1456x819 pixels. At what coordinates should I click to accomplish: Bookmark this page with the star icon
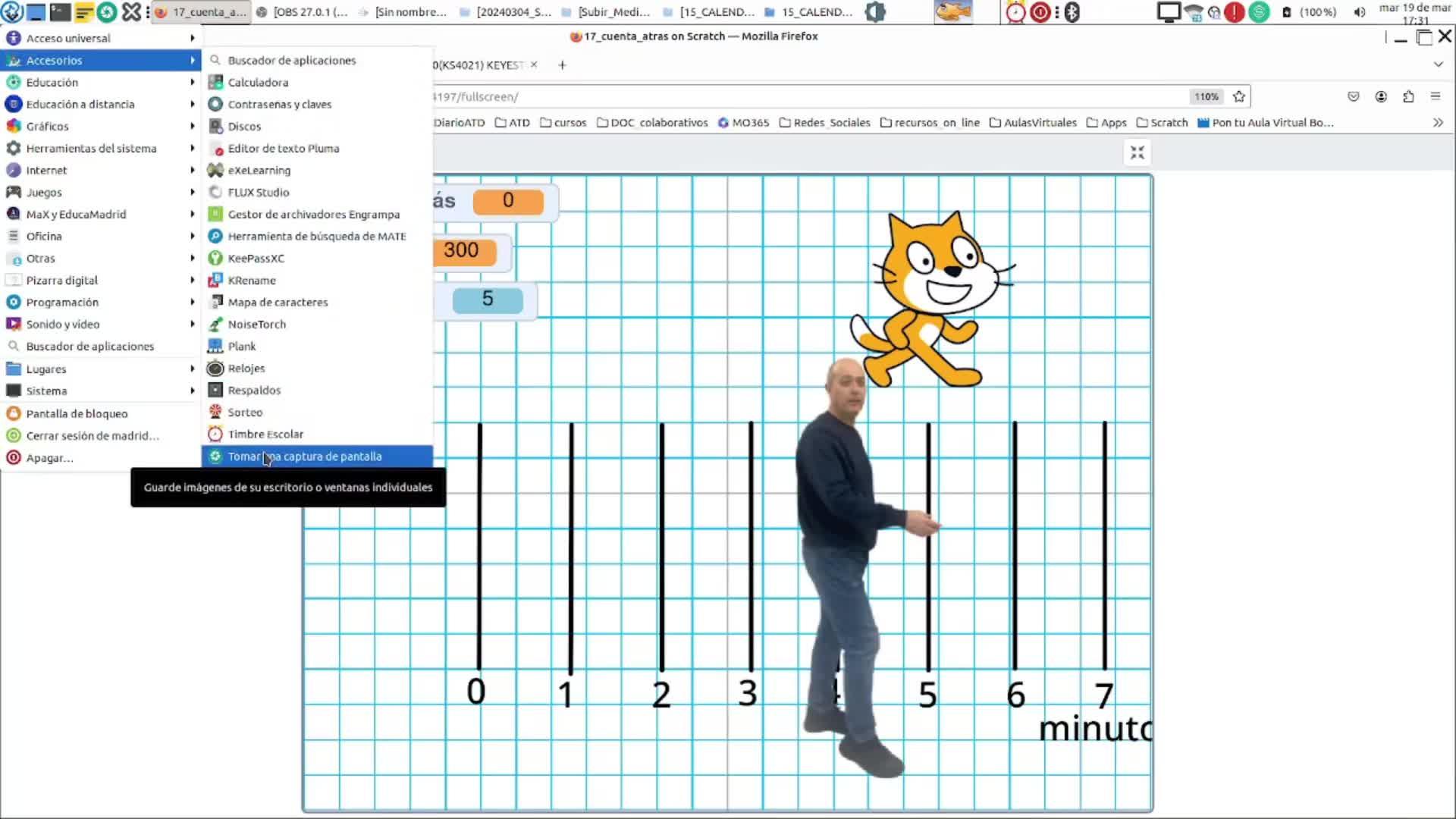(x=1239, y=96)
